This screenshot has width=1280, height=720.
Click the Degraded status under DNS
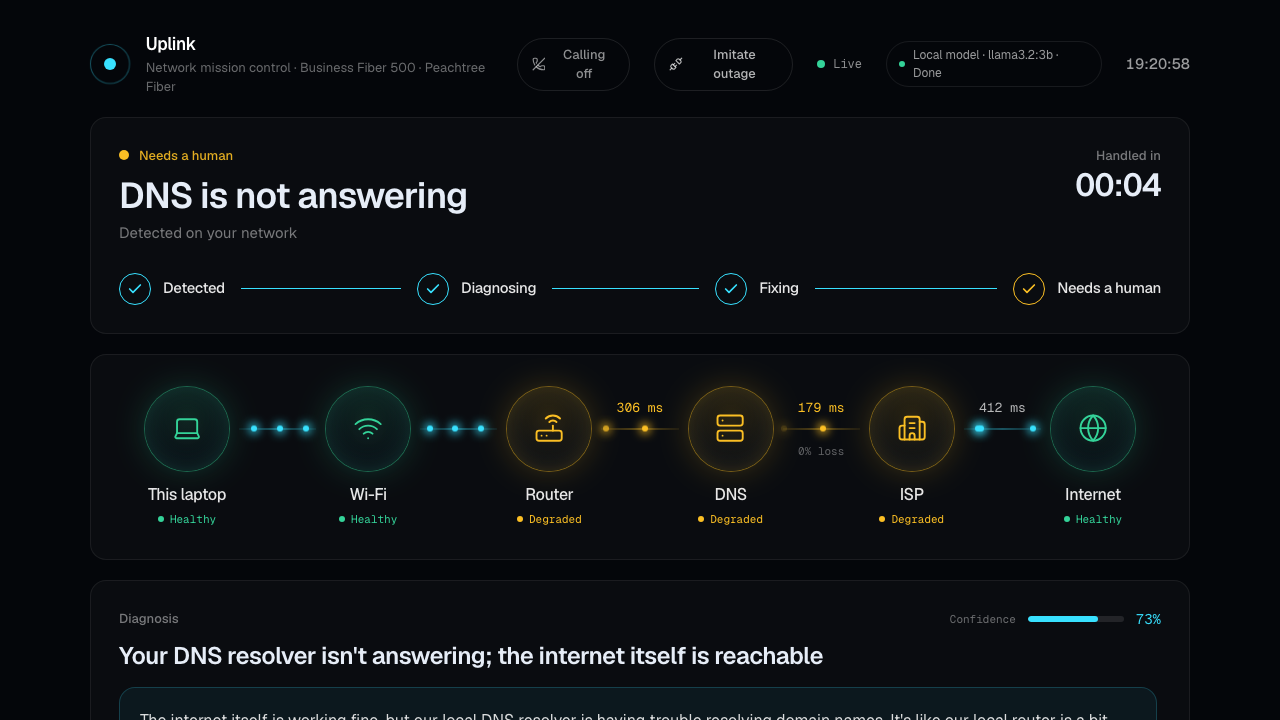point(731,519)
